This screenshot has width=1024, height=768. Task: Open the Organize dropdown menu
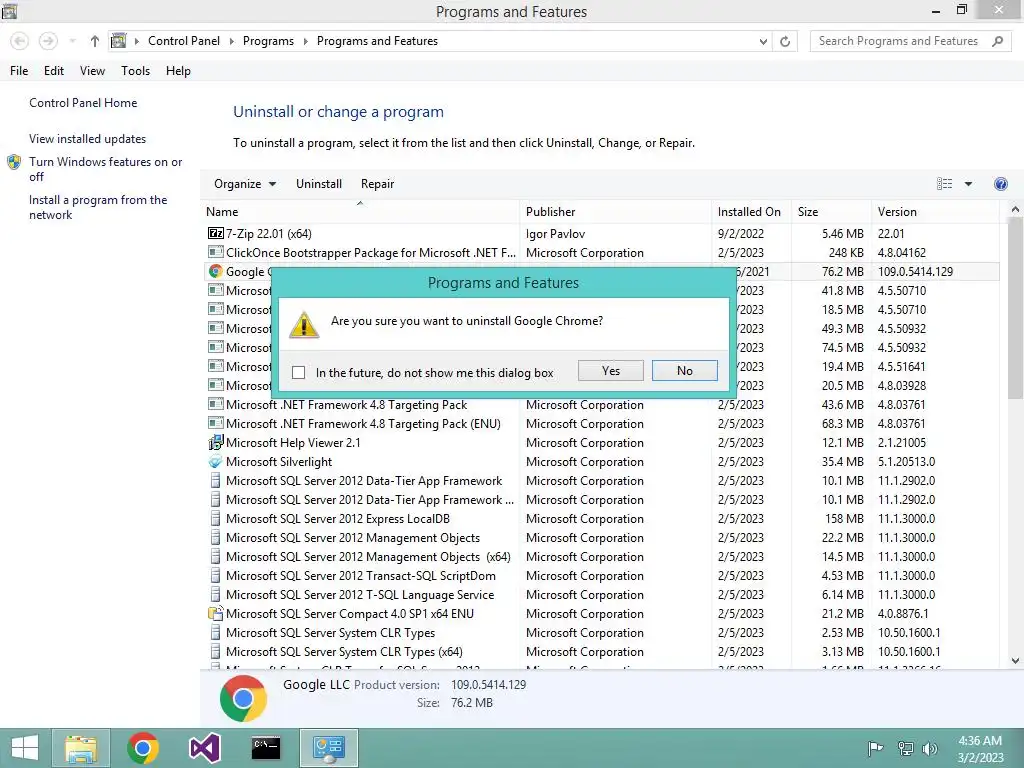tap(245, 184)
